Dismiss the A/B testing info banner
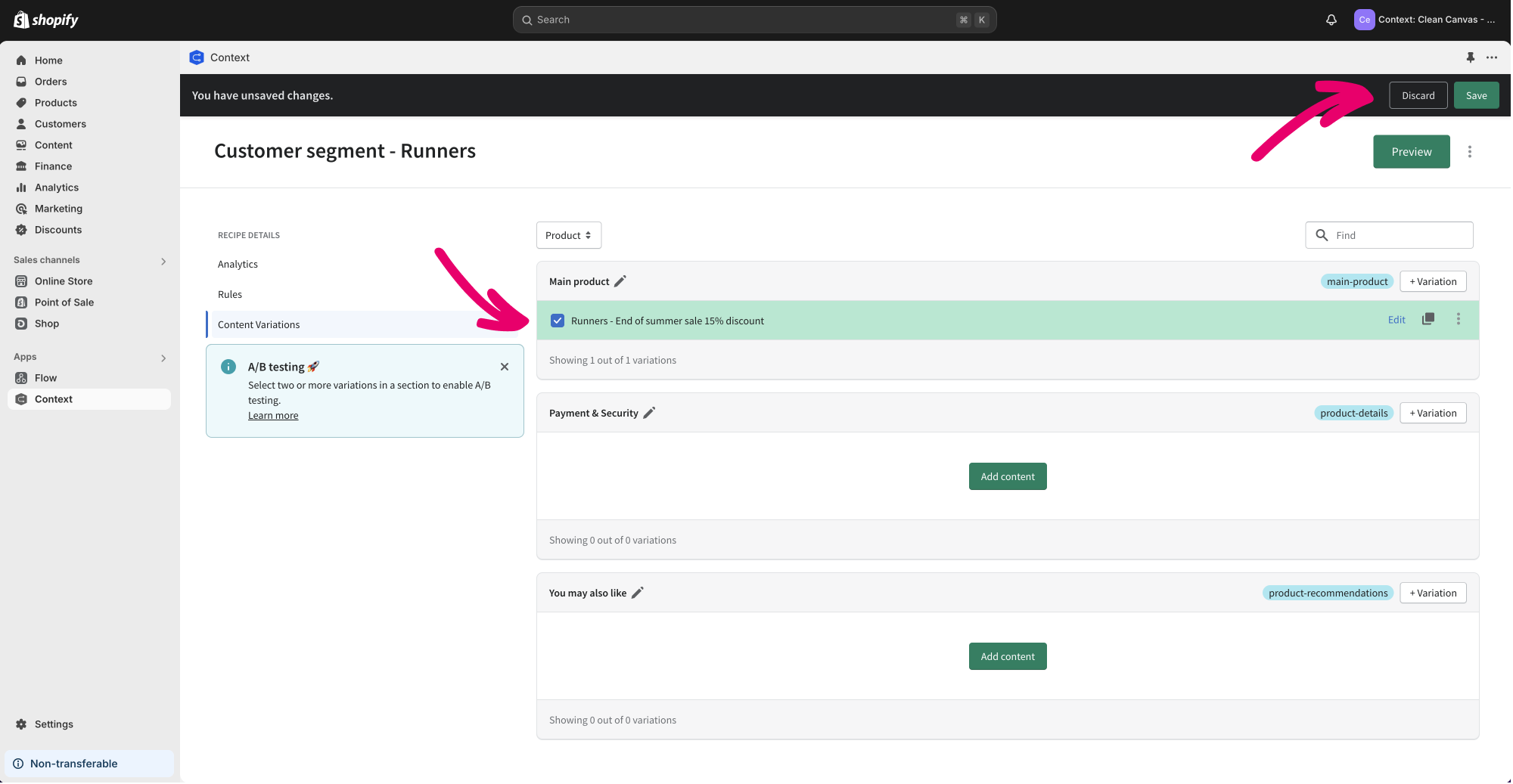1513x784 pixels. pyautogui.click(x=505, y=367)
